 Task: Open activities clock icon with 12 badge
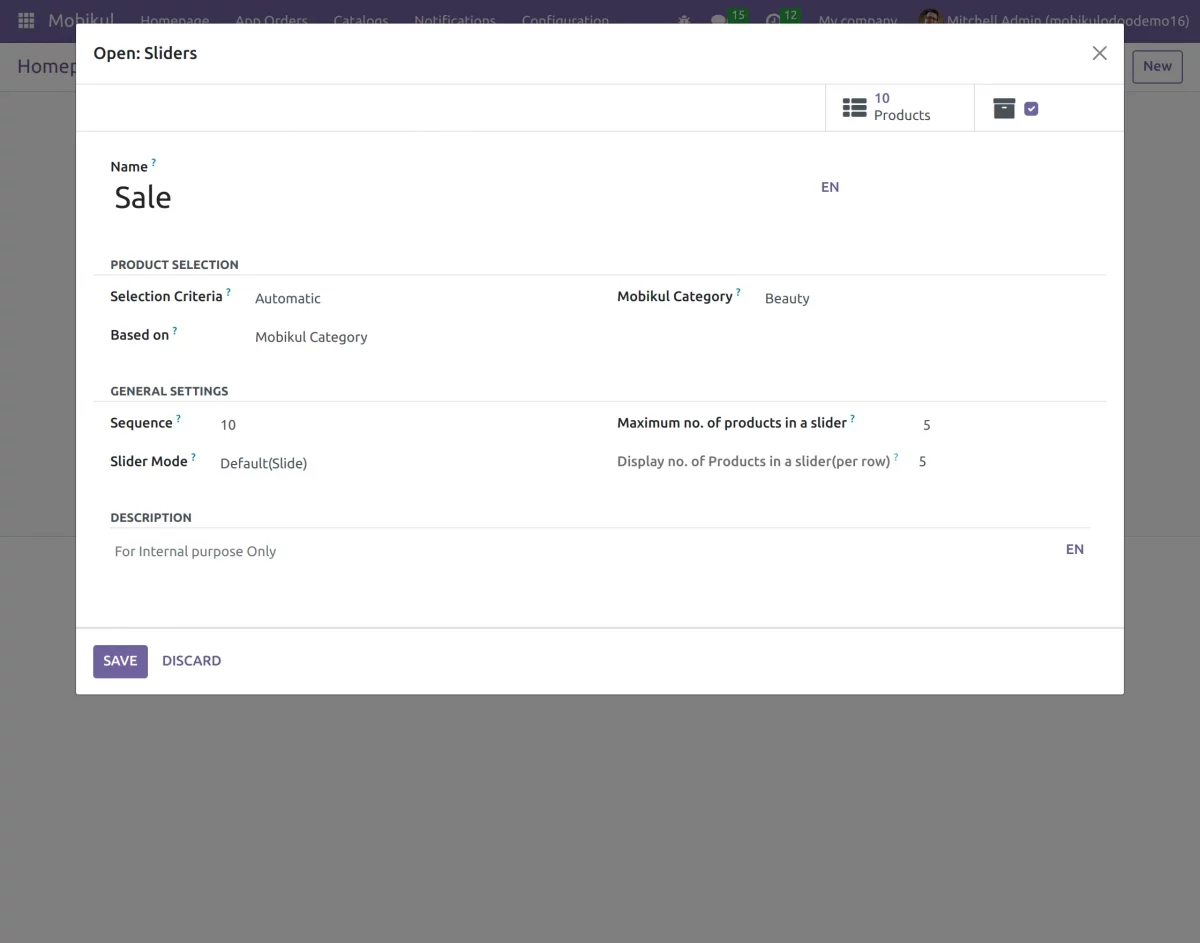coord(773,20)
